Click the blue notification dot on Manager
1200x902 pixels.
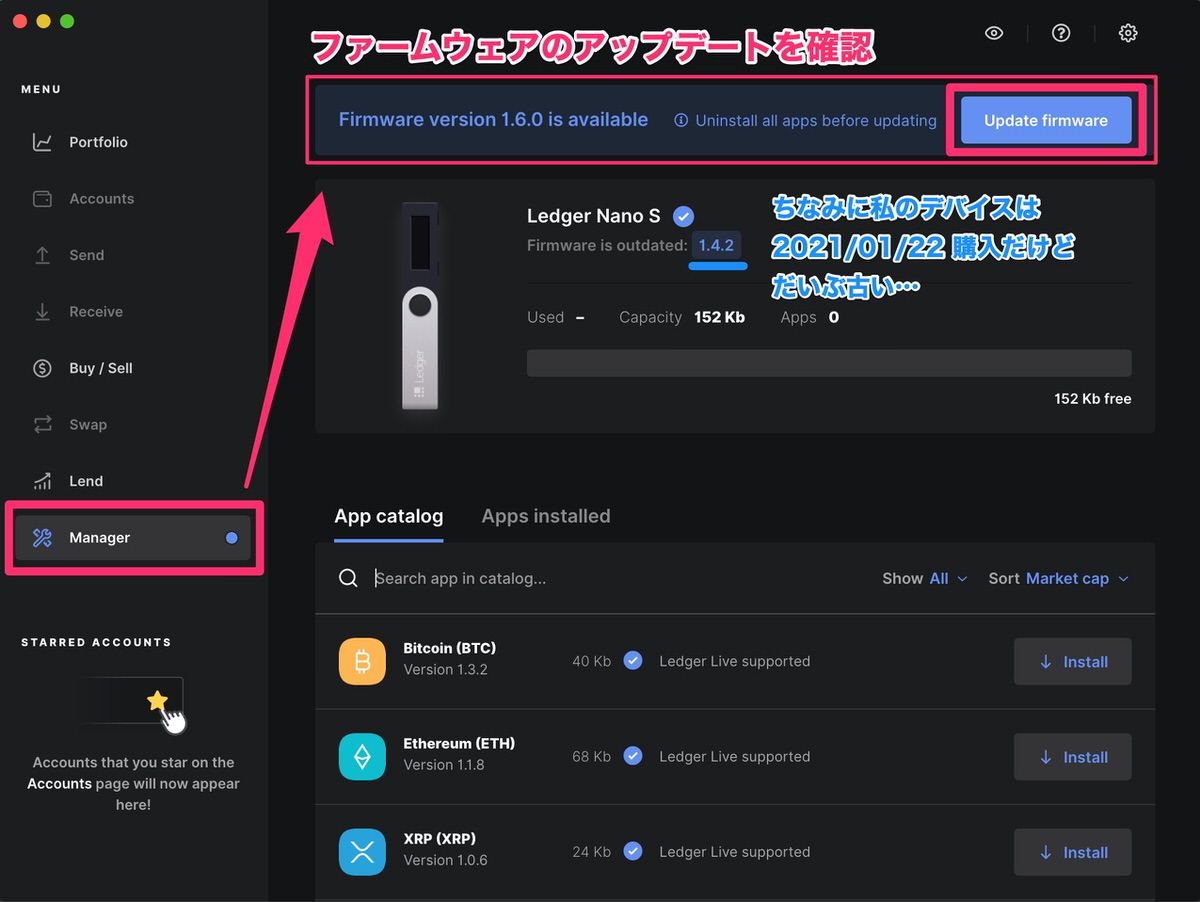[232, 538]
